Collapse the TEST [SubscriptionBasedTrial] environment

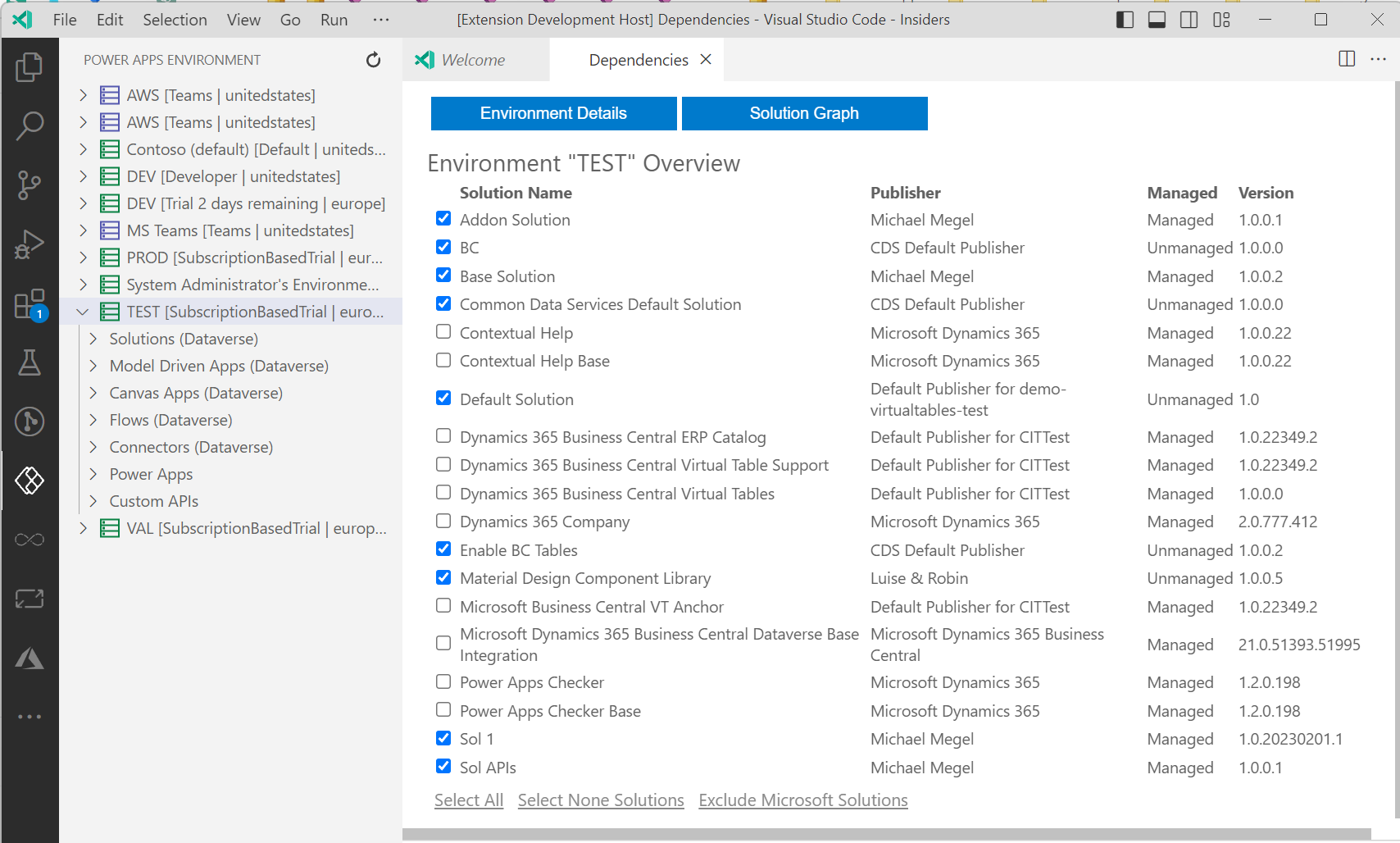pyautogui.click(x=83, y=312)
